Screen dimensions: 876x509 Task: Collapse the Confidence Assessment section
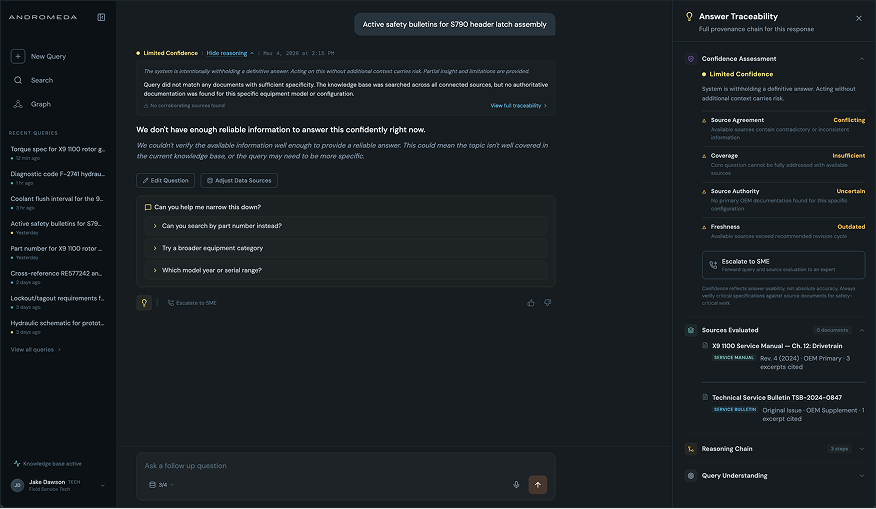click(x=861, y=59)
